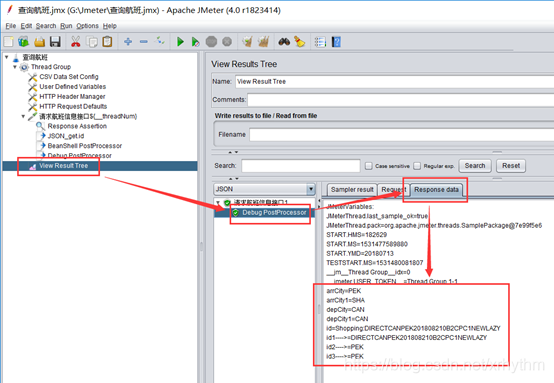Select the Response Assertion node
554x383 pixels.
point(77,126)
